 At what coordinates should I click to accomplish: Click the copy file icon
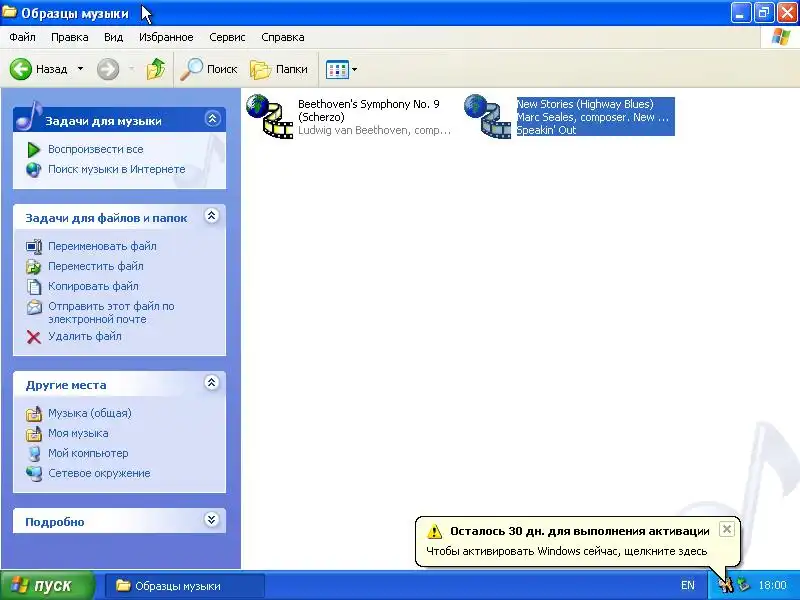34,287
